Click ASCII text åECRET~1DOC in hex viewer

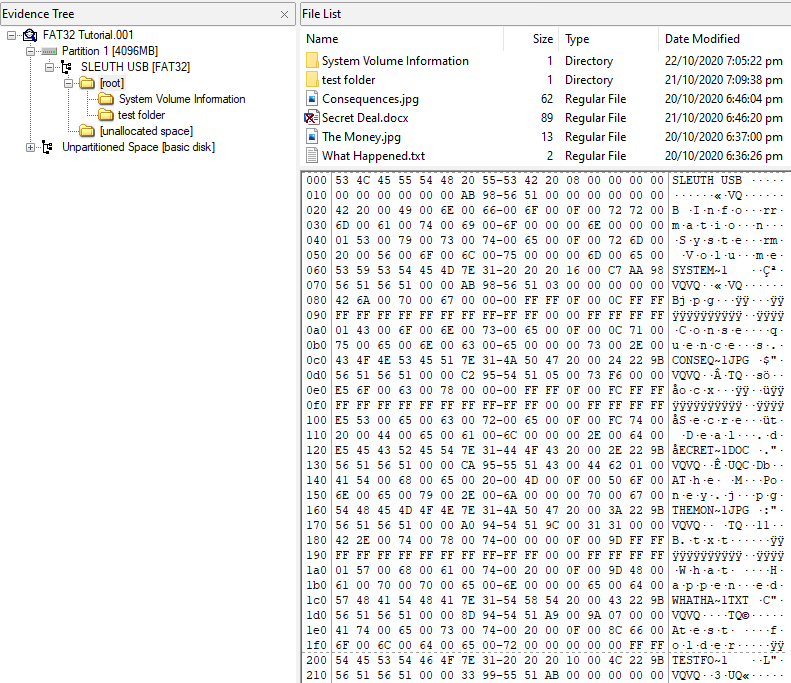click(x=710, y=450)
